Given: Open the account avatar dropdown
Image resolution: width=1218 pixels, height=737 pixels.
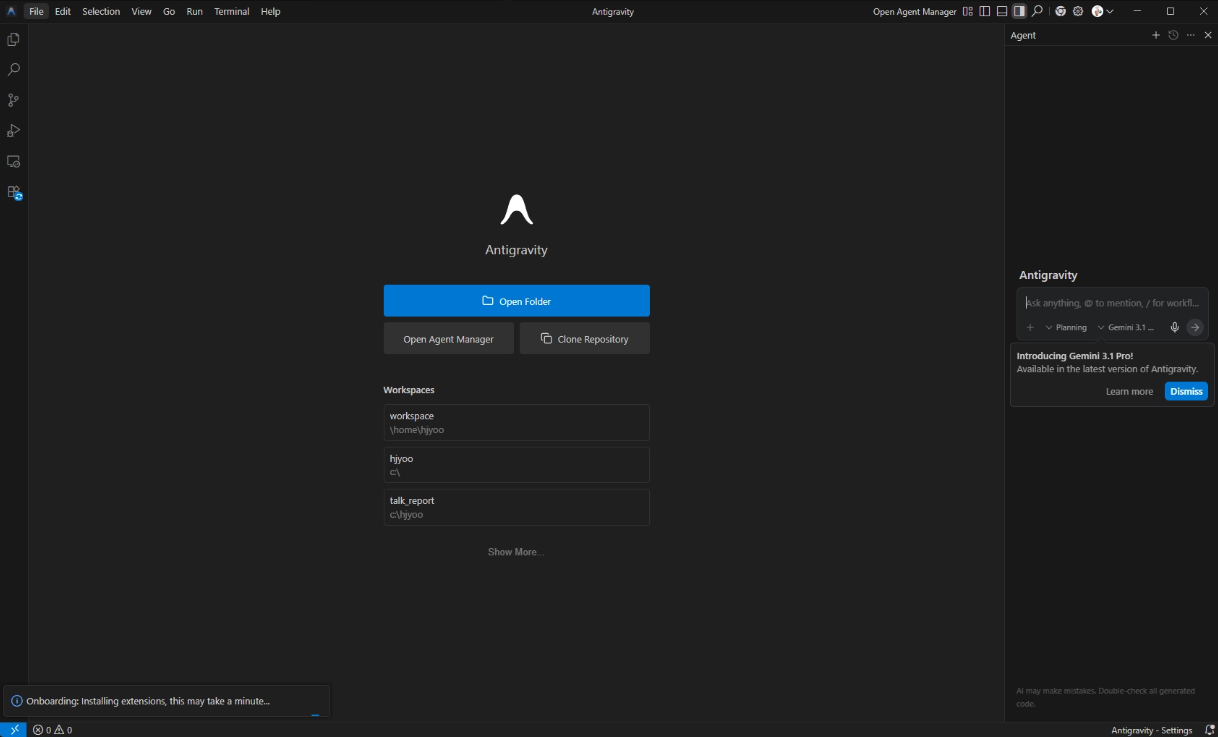Looking at the screenshot, I should [1102, 11].
